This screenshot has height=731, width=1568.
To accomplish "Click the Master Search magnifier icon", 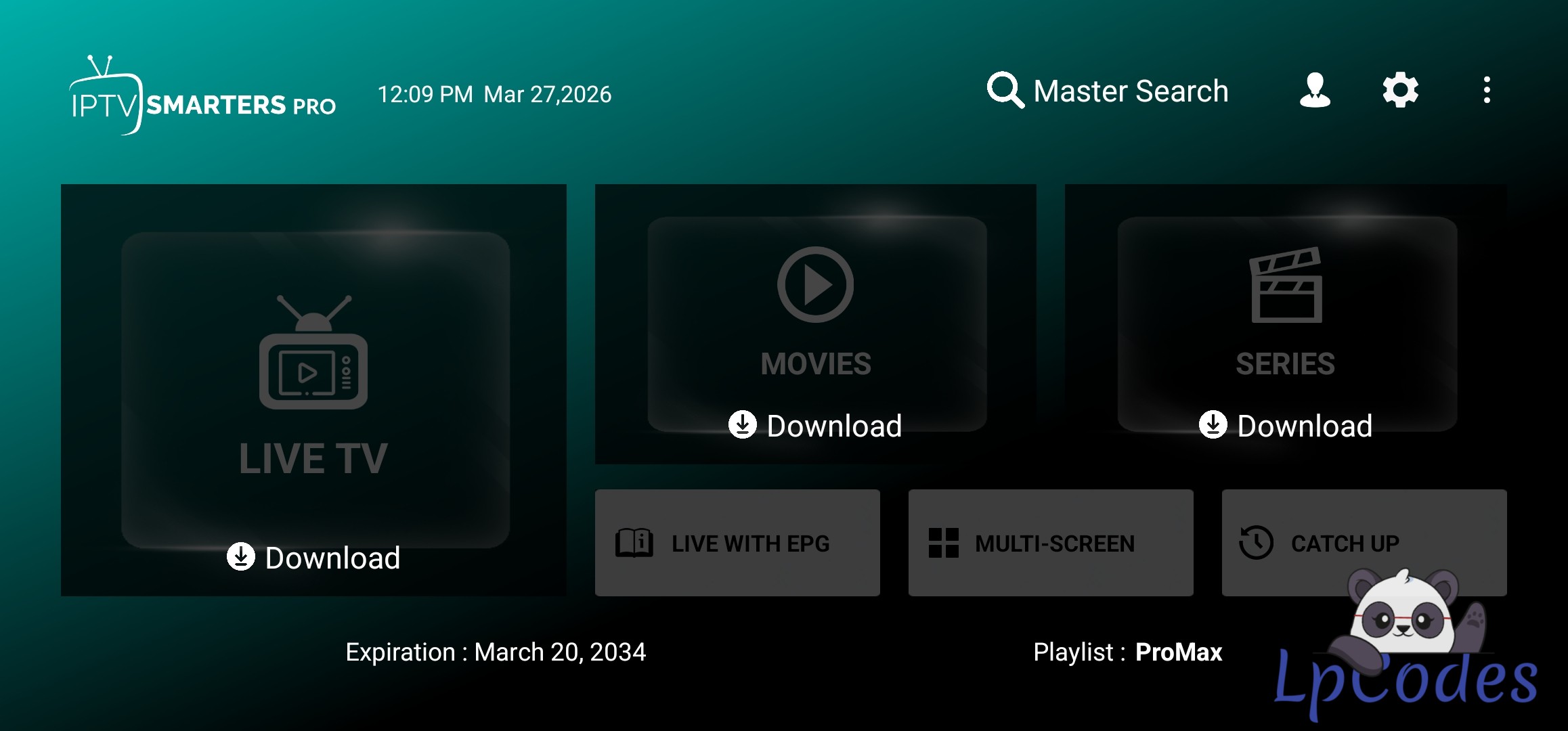I will 1005,90.
